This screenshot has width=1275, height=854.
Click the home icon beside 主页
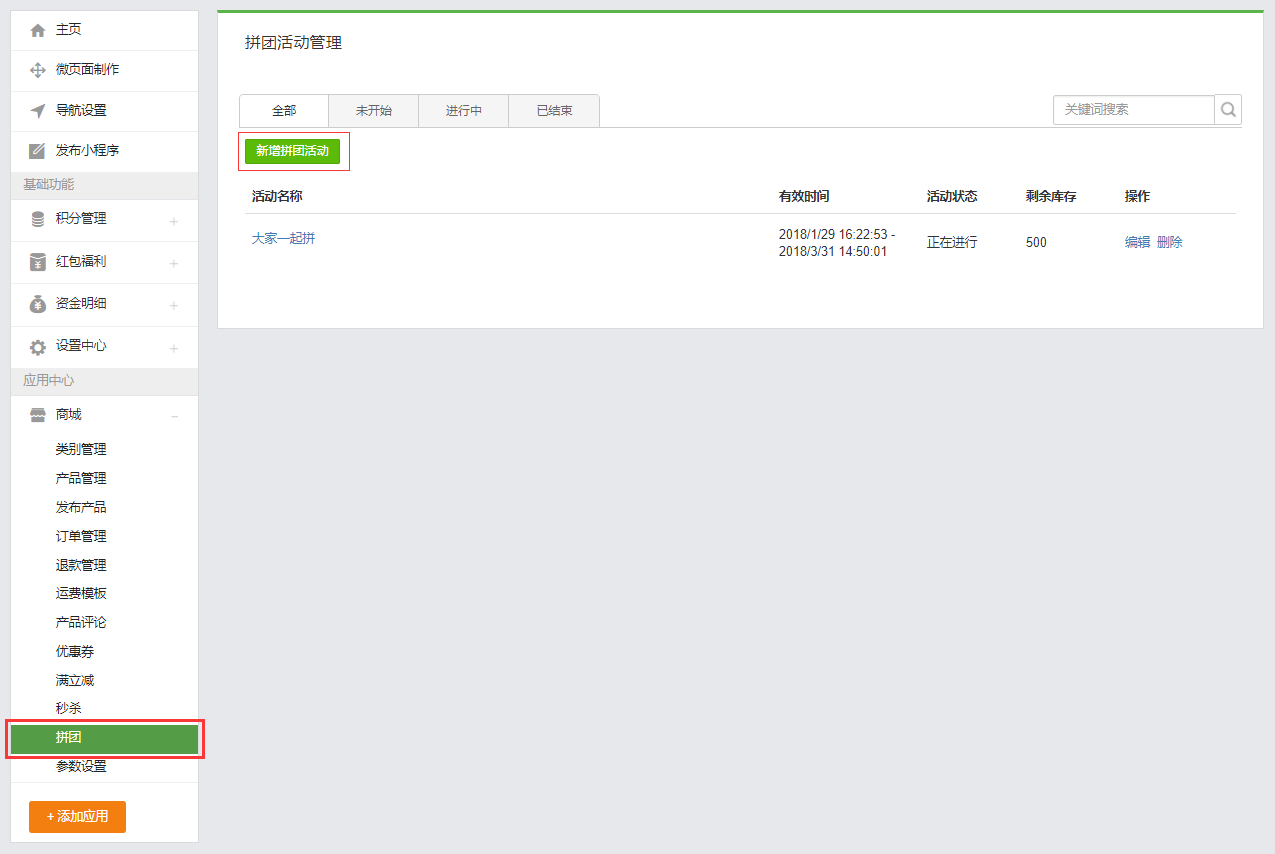pyautogui.click(x=38, y=30)
